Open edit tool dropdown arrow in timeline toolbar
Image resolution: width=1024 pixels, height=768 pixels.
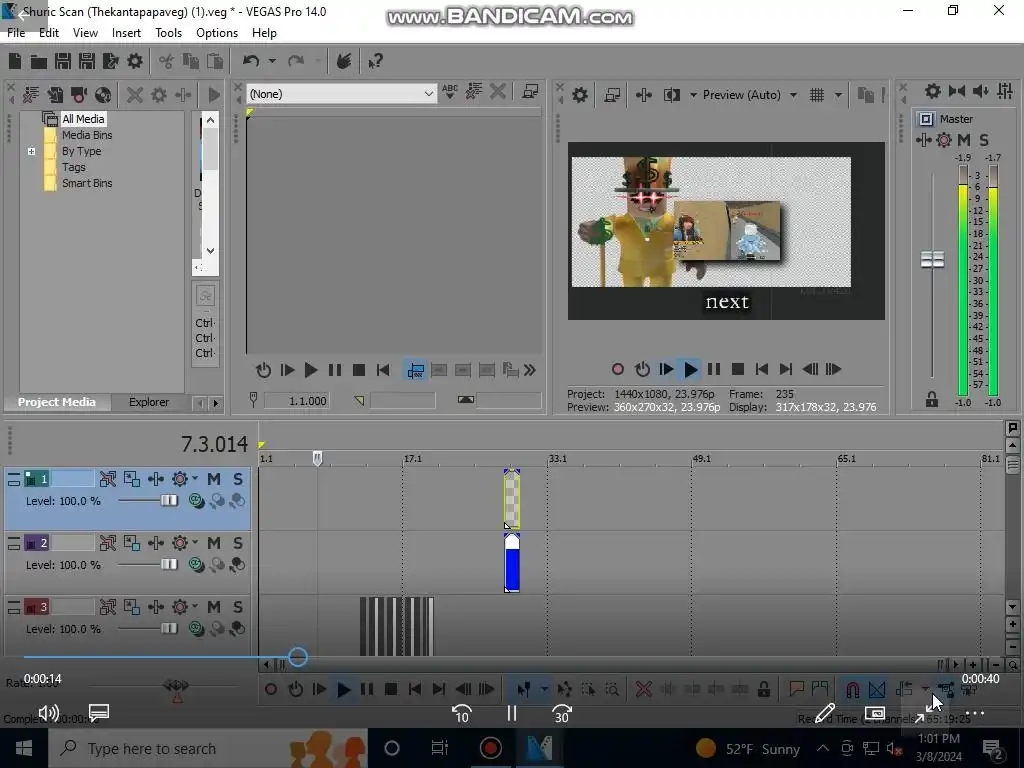pyautogui.click(x=543, y=689)
